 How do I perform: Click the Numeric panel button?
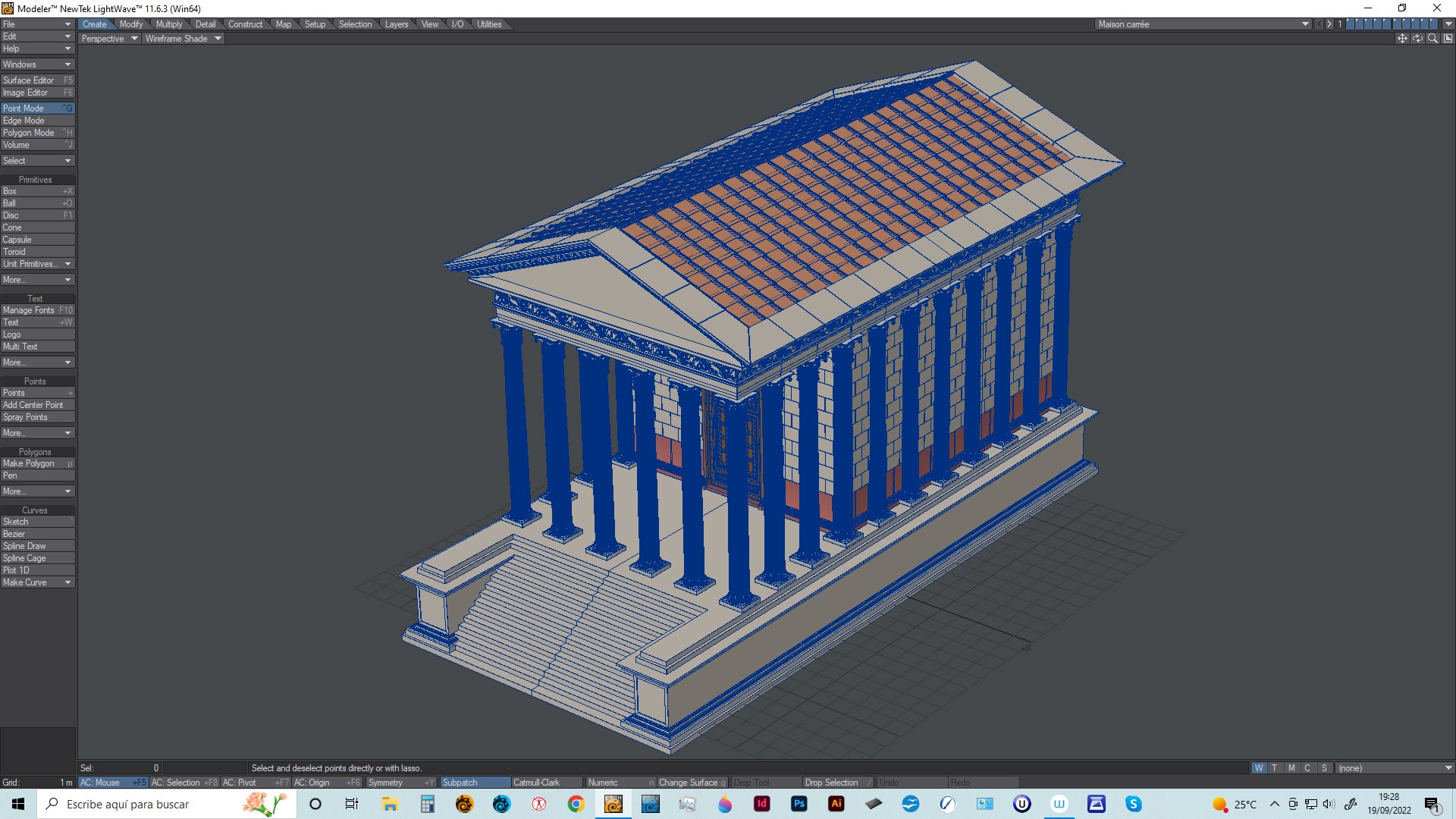coord(620,783)
